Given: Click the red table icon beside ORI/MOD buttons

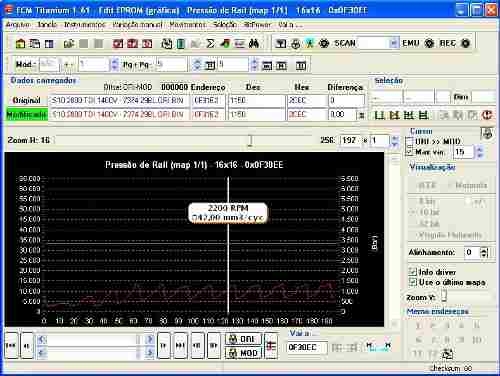Looking at the screenshot, I should tap(271, 346).
